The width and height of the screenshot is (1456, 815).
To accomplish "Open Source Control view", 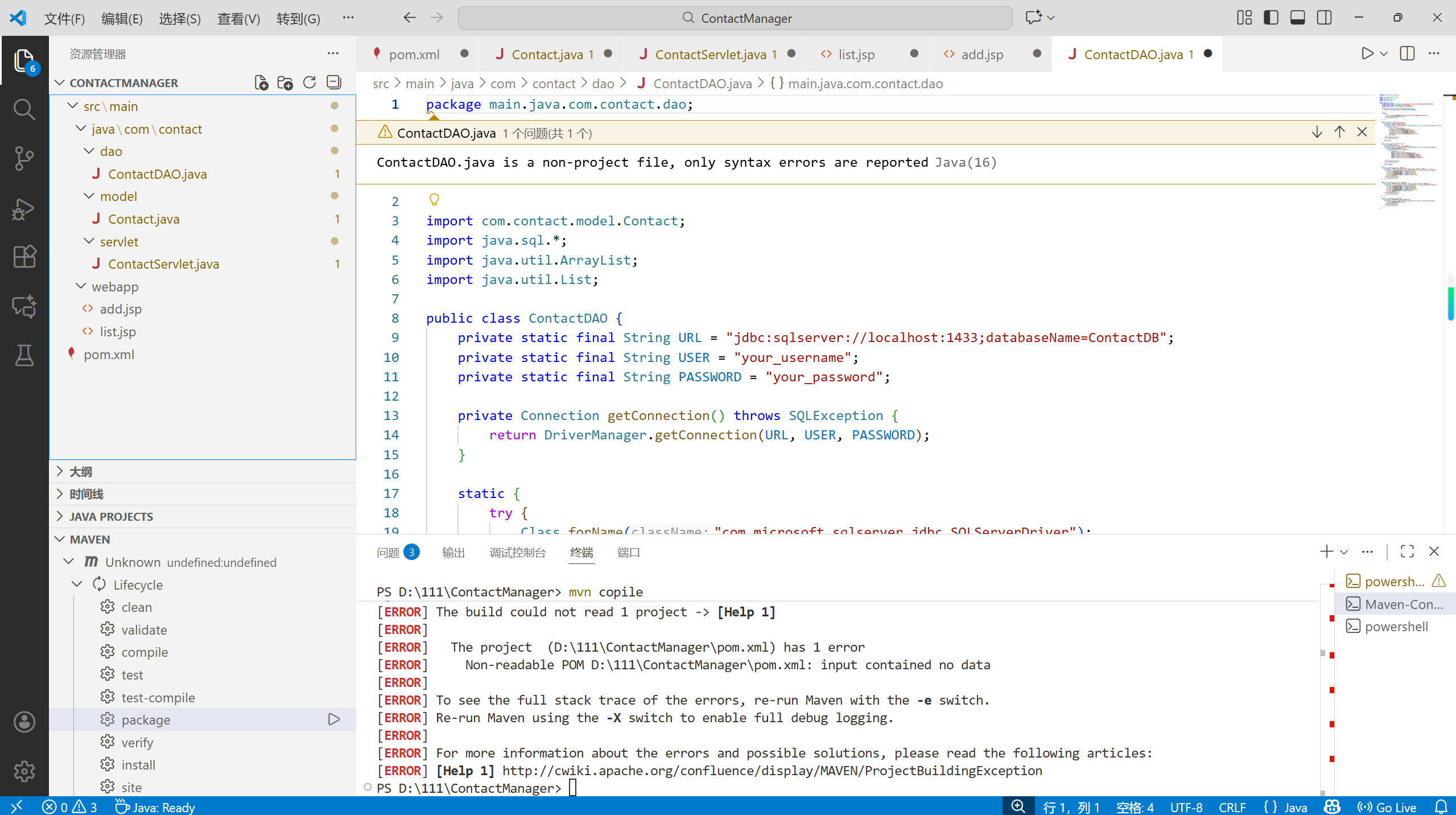I will 24,158.
